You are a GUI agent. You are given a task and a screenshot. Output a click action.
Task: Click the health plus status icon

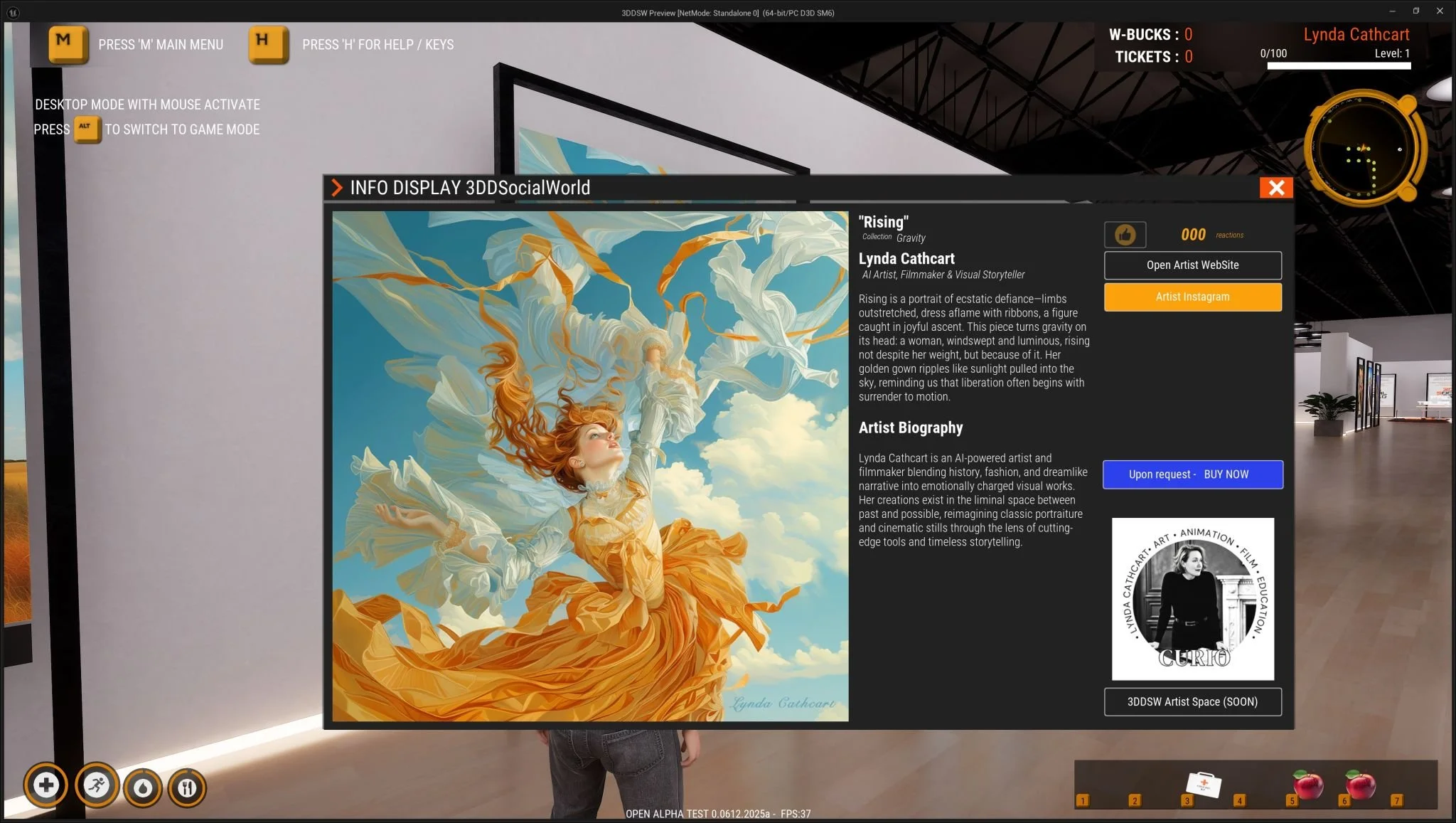click(46, 786)
